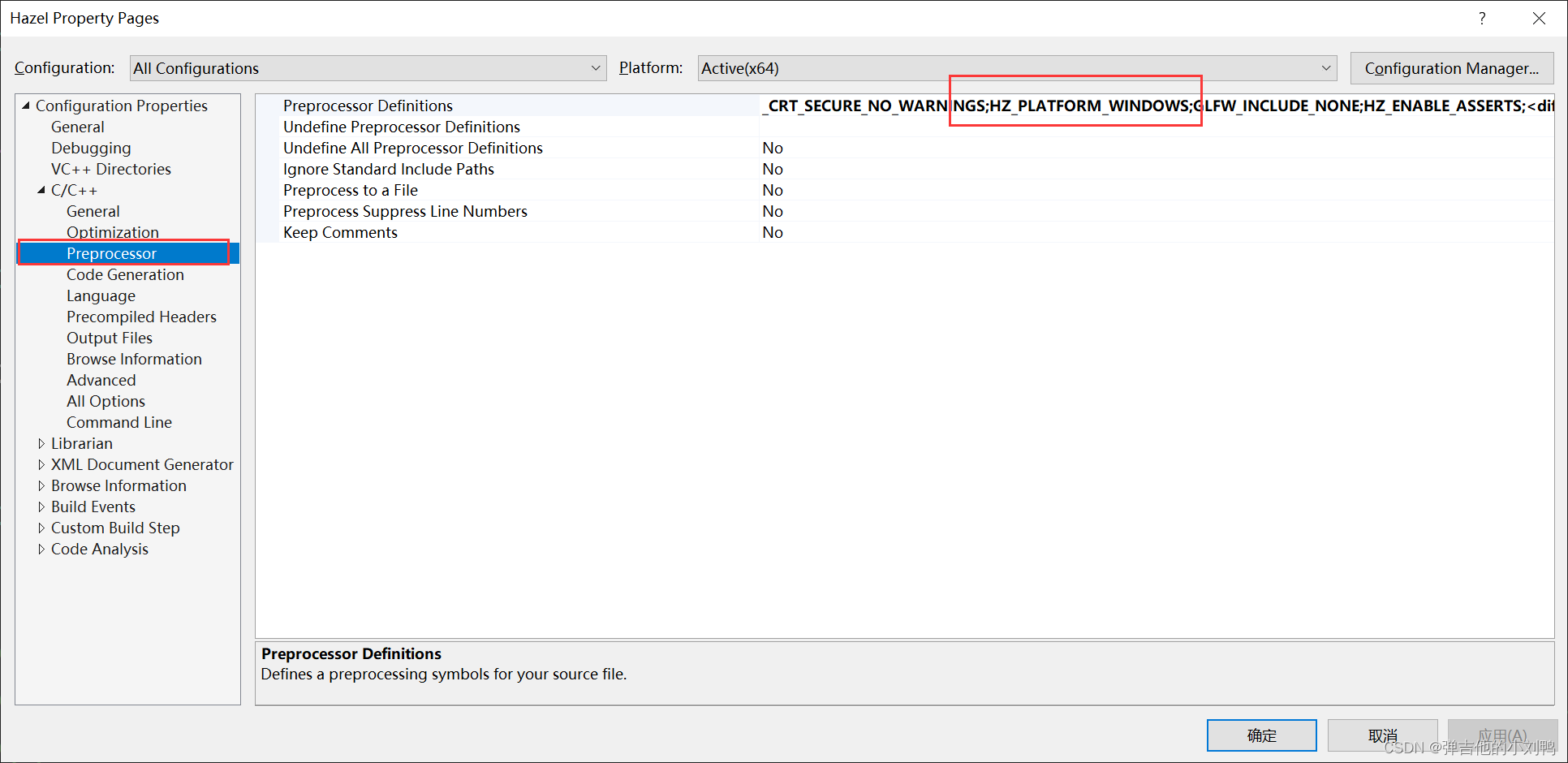
Task: Expand the Librarian node
Action: [x=41, y=443]
